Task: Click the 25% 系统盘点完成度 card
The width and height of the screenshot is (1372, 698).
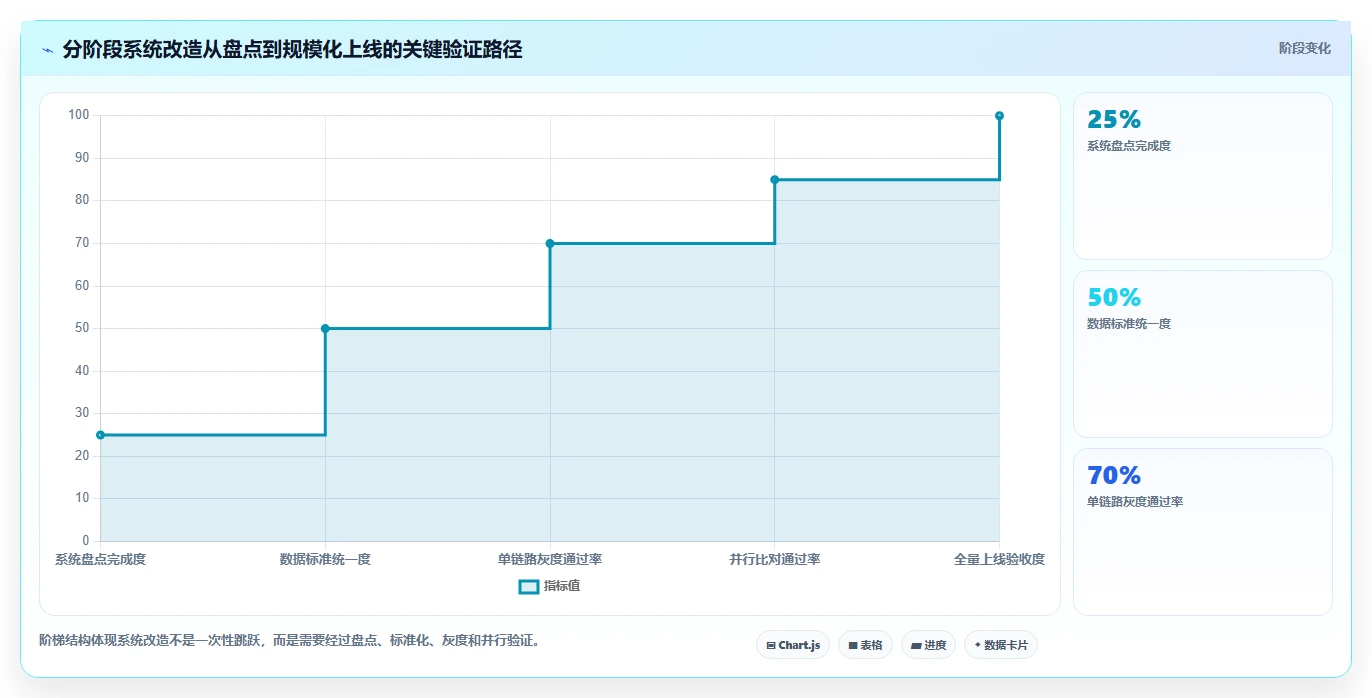Action: tap(1203, 176)
